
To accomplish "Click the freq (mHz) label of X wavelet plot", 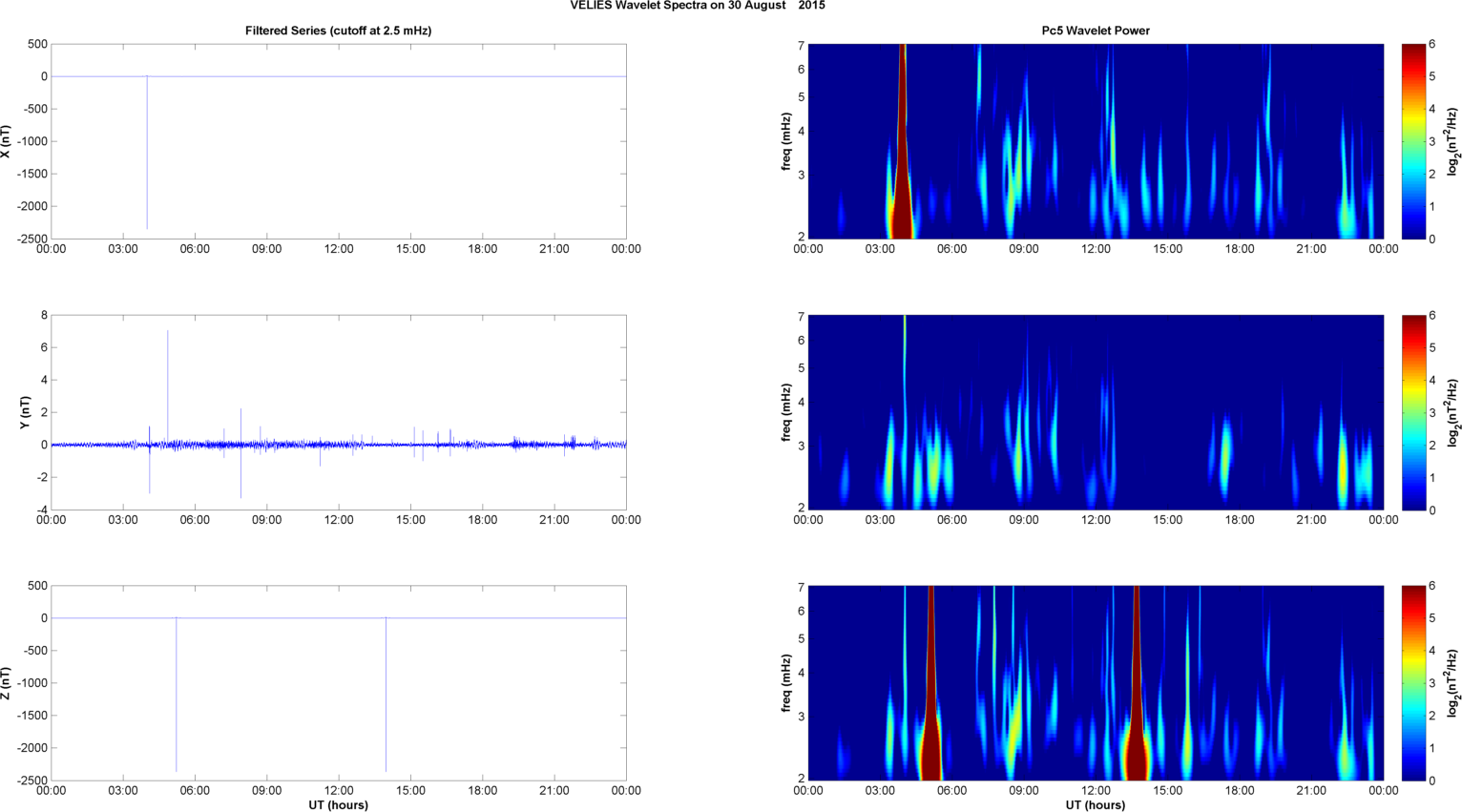I will (x=786, y=141).
